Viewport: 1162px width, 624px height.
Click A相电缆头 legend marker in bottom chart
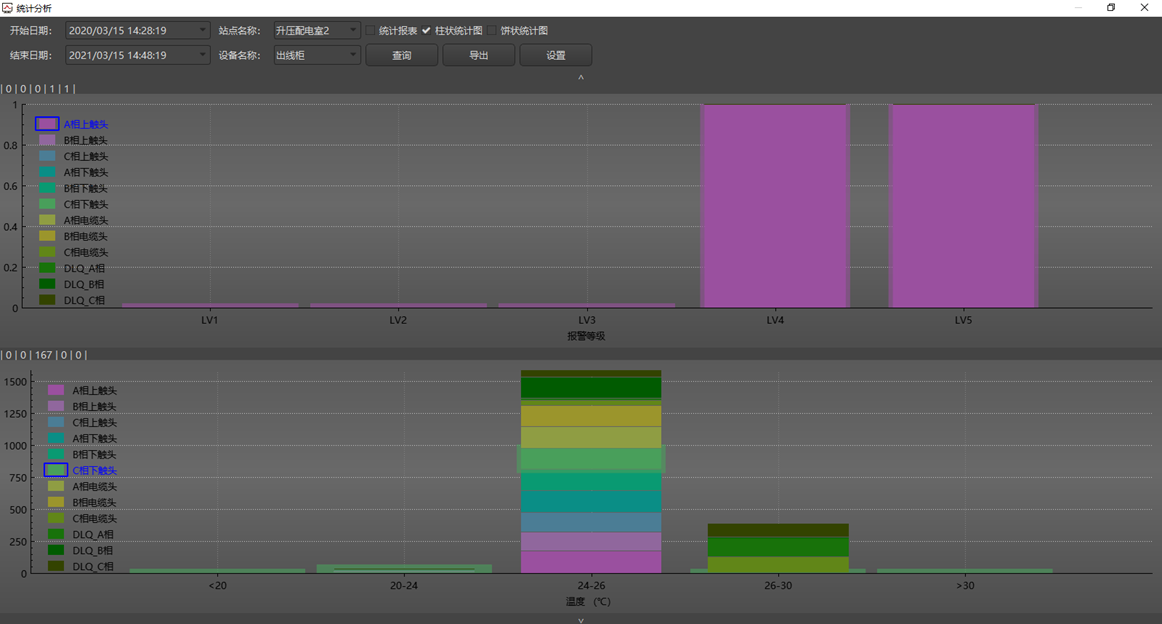(56, 486)
